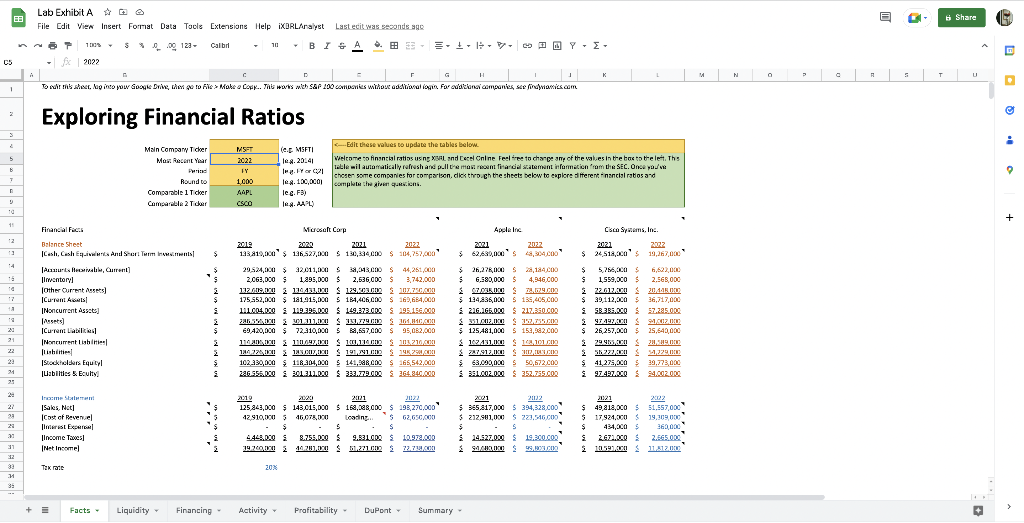Image resolution: width=1024 pixels, height=523 pixels.
Task: Click the Insert comment icon
Action: point(542,46)
